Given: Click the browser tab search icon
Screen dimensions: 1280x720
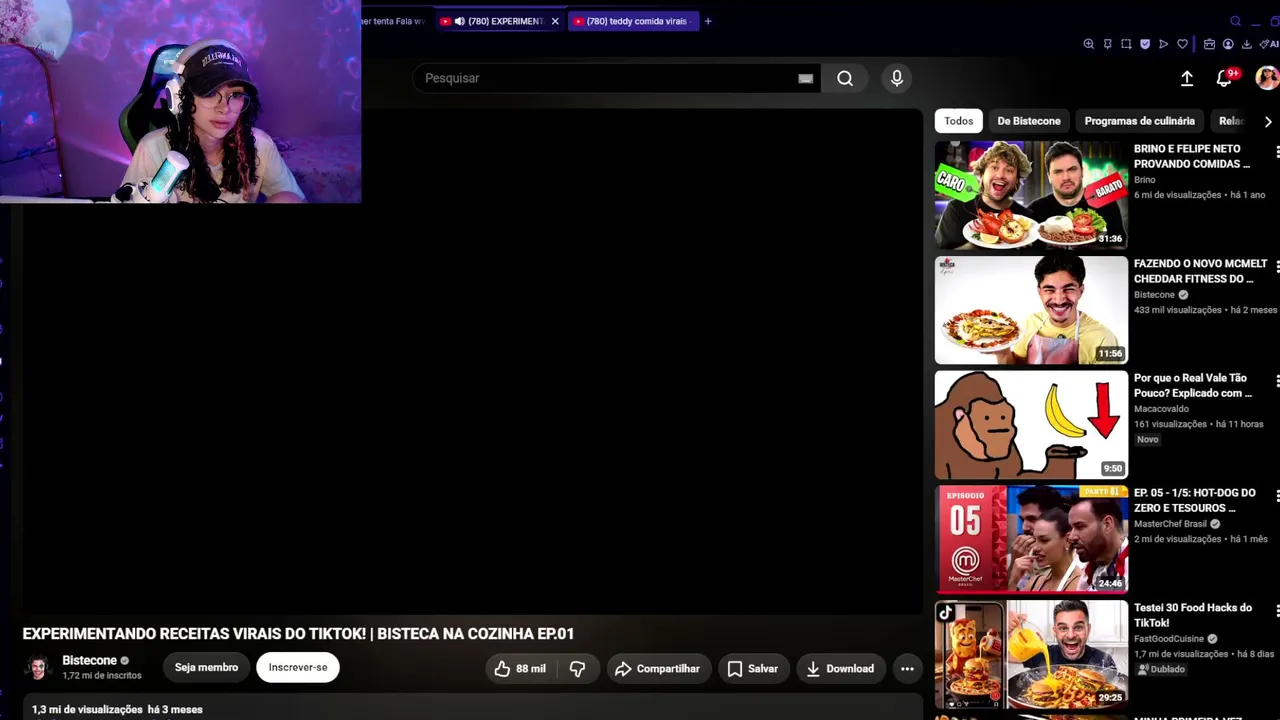Looking at the screenshot, I should [1235, 21].
